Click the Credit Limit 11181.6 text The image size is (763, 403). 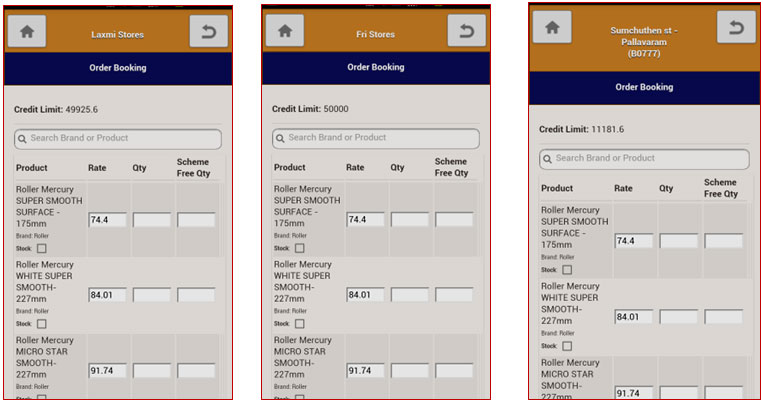[581, 129]
